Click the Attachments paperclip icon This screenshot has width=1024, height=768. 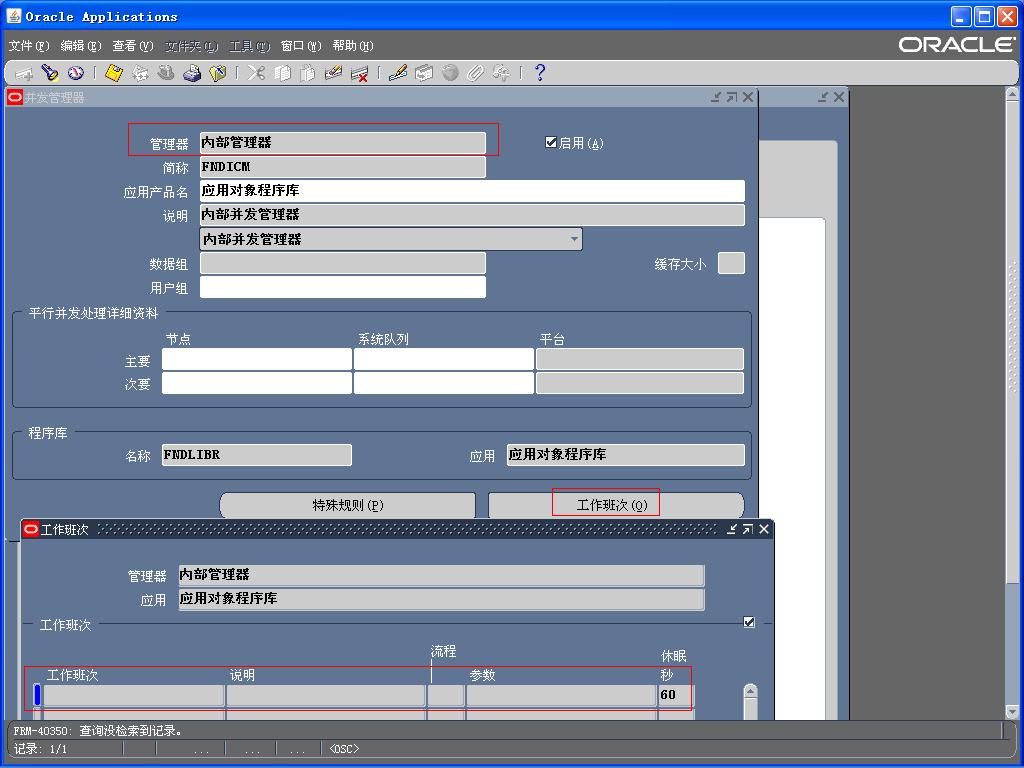475,73
